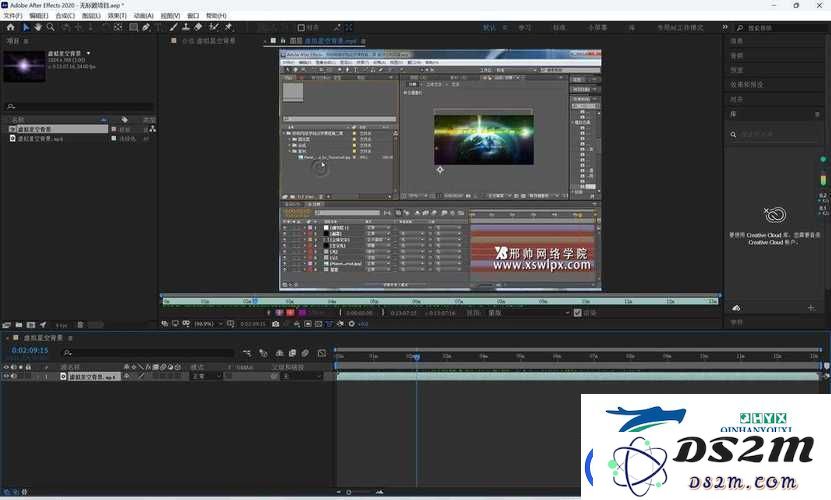The width and height of the screenshot is (831, 500).
Task: Click the add plus icon in Libraries panel
Action: (811, 308)
